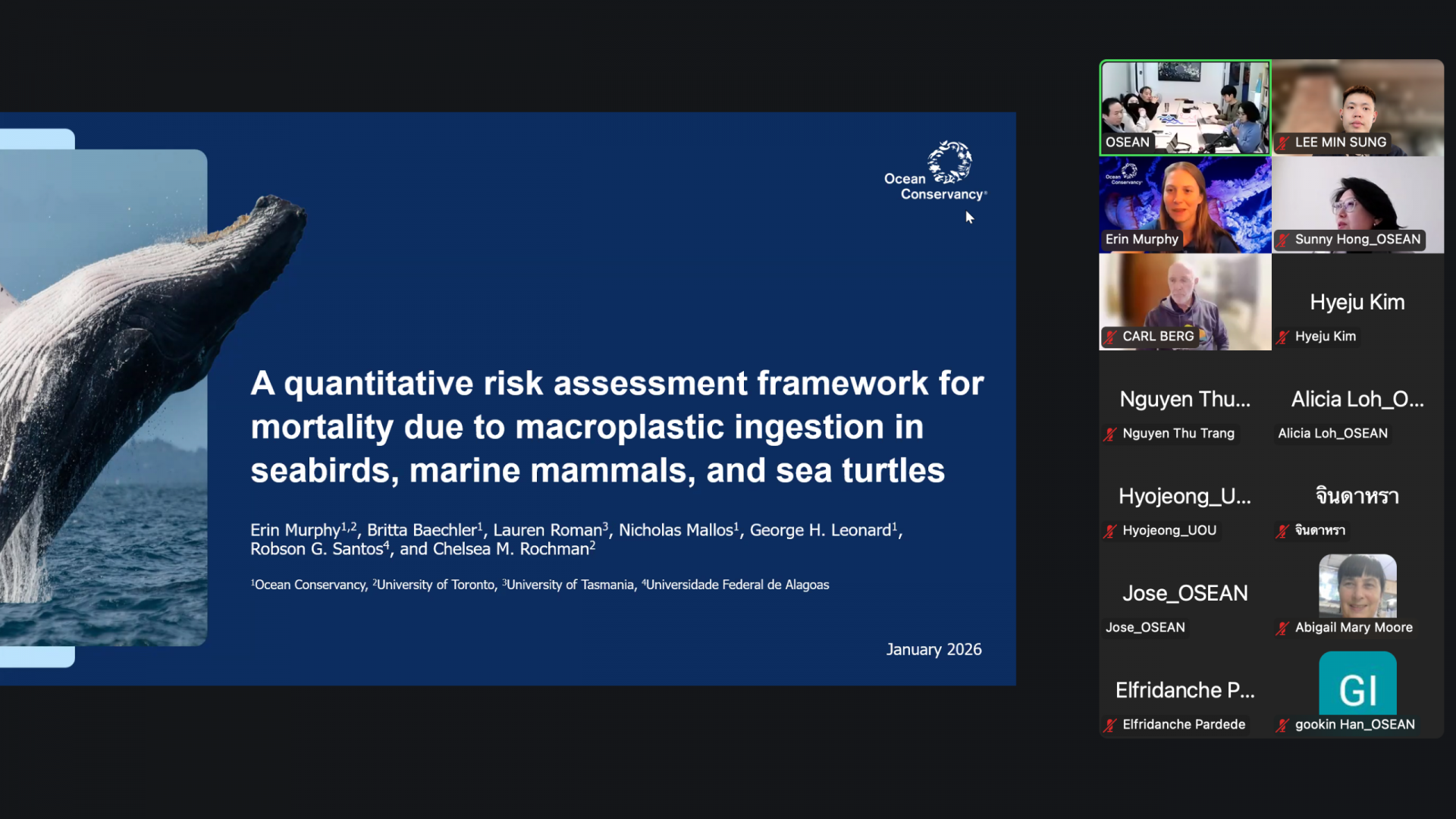Click CARL BERG's muted microphone icon
This screenshot has width=1456, height=819.
tap(1110, 337)
